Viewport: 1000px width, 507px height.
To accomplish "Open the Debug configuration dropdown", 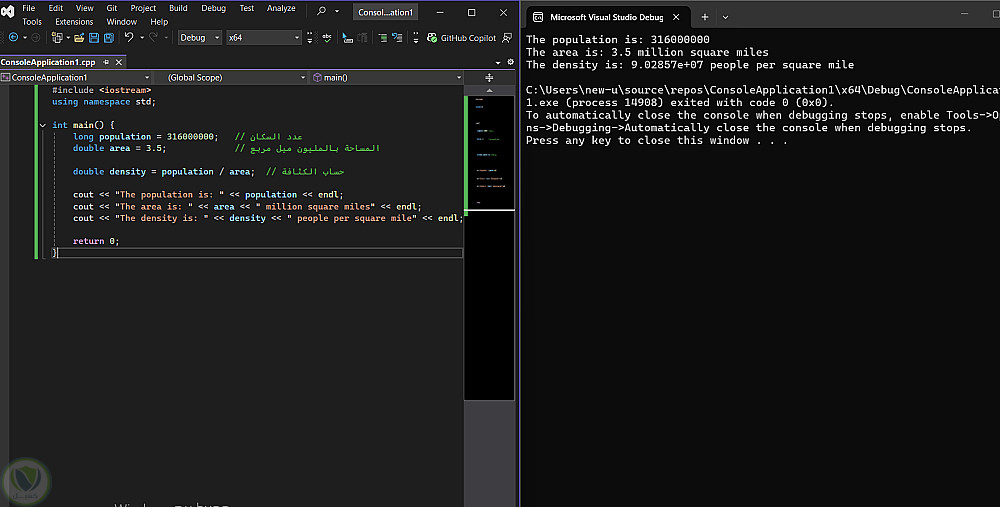I will tap(198, 38).
